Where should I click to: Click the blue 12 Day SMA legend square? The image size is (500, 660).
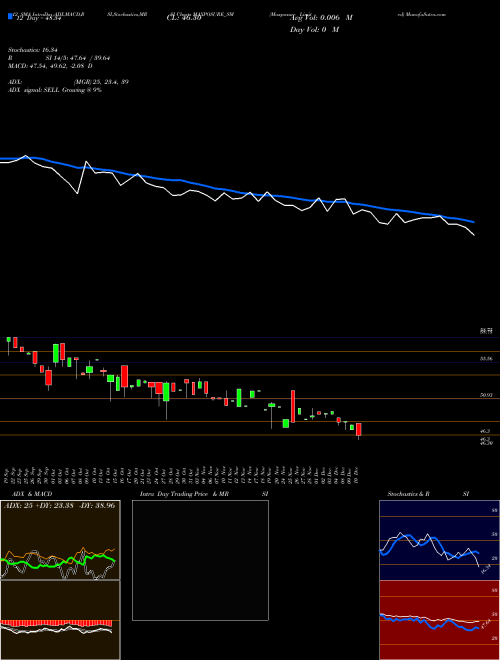point(10,17)
